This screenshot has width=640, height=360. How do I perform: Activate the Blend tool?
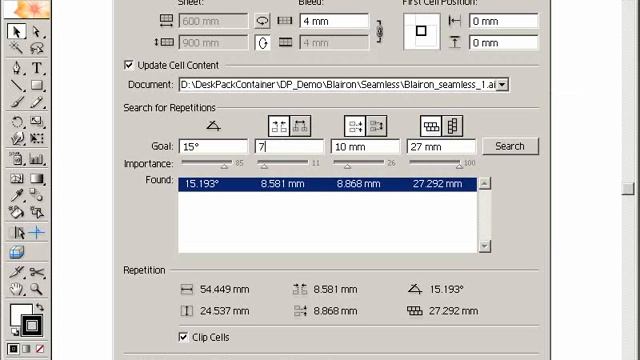(x=36, y=196)
